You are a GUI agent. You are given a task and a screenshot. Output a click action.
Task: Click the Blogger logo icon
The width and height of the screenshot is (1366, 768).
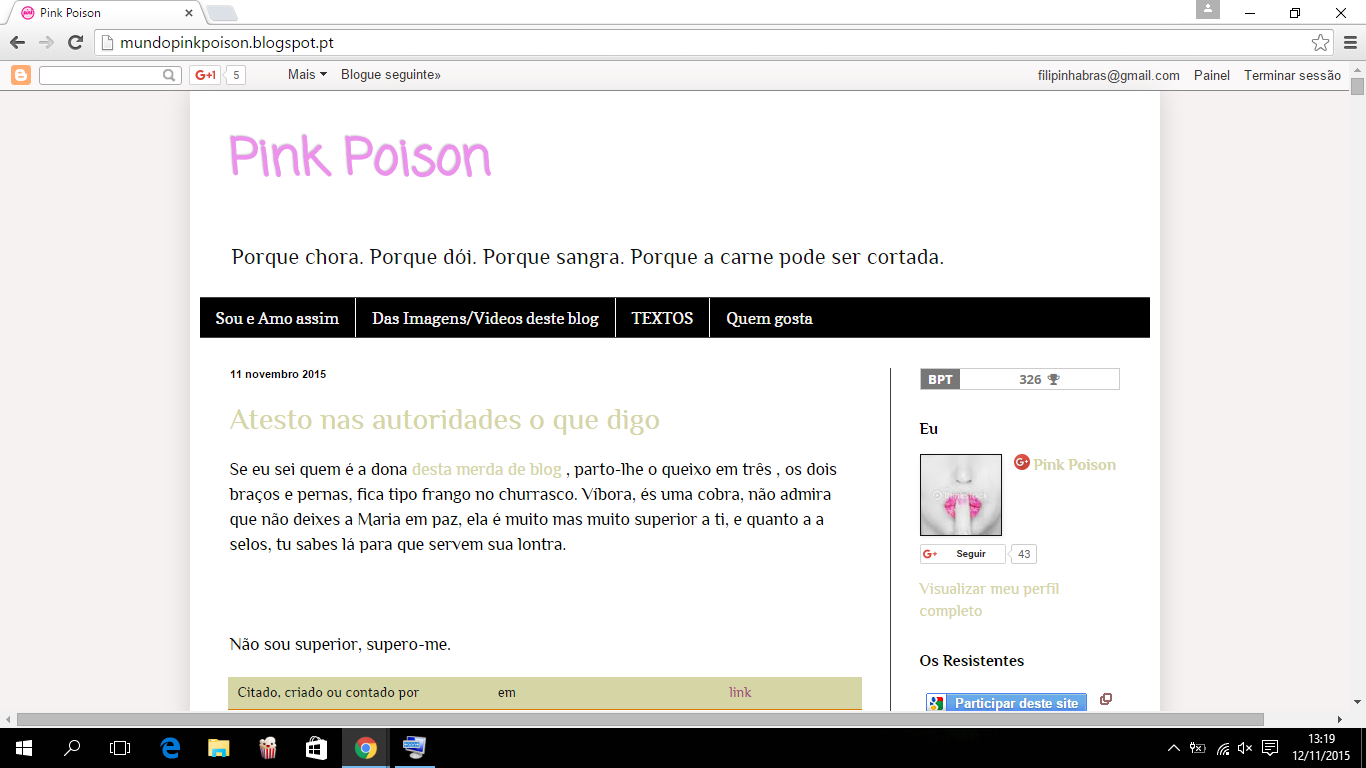(21, 75)
